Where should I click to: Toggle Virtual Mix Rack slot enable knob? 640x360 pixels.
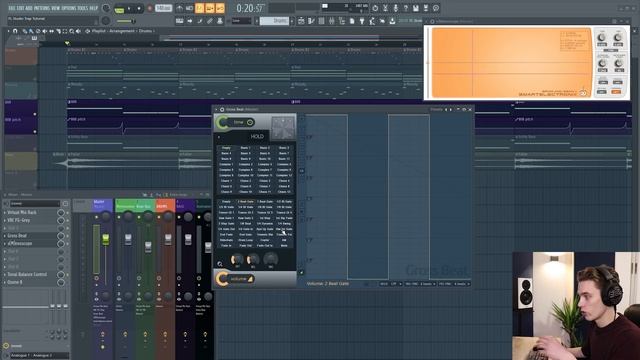pyautogui.click(x=61, y=213)
